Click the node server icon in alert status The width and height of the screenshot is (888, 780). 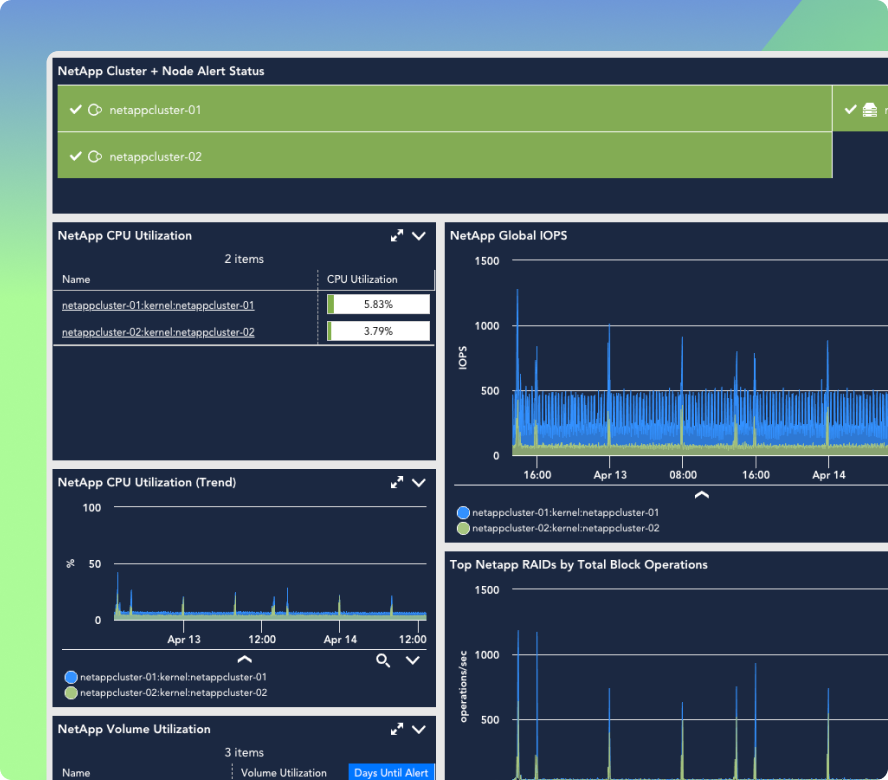pos(870,110)
